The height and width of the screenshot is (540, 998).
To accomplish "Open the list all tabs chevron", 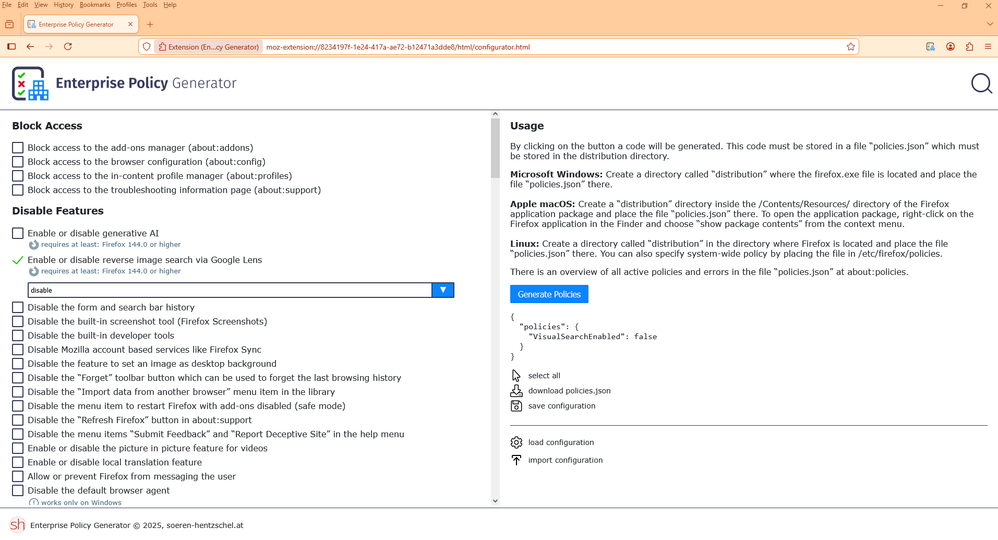I will tap(989, 24).
